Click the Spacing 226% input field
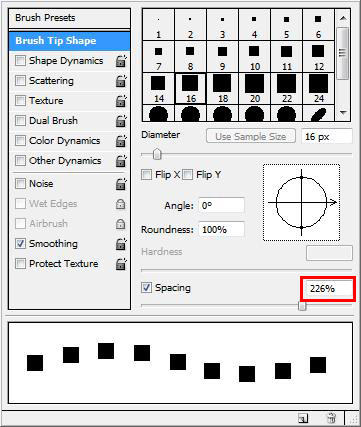 pyautogui.click(x=329, y=289)
